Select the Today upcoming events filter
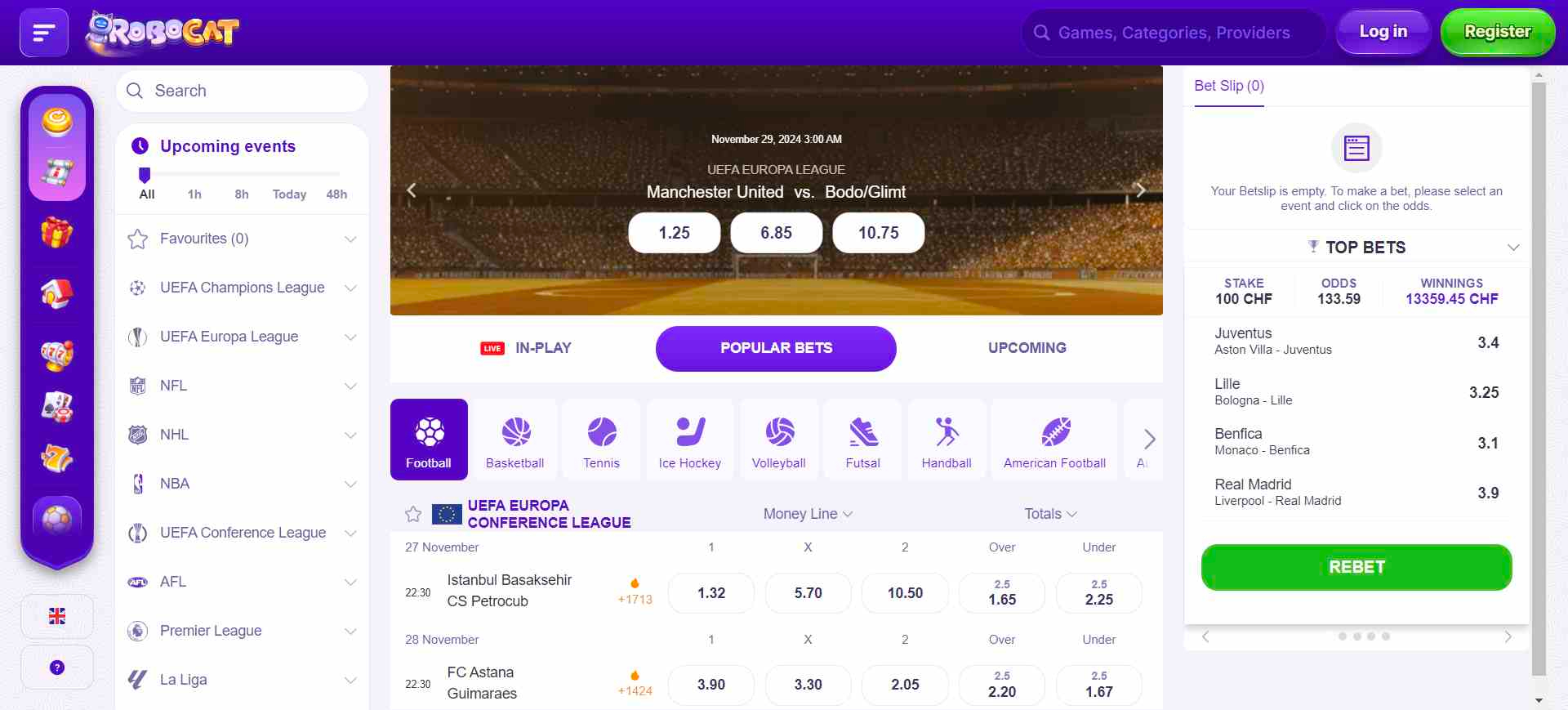 (289, 194)
